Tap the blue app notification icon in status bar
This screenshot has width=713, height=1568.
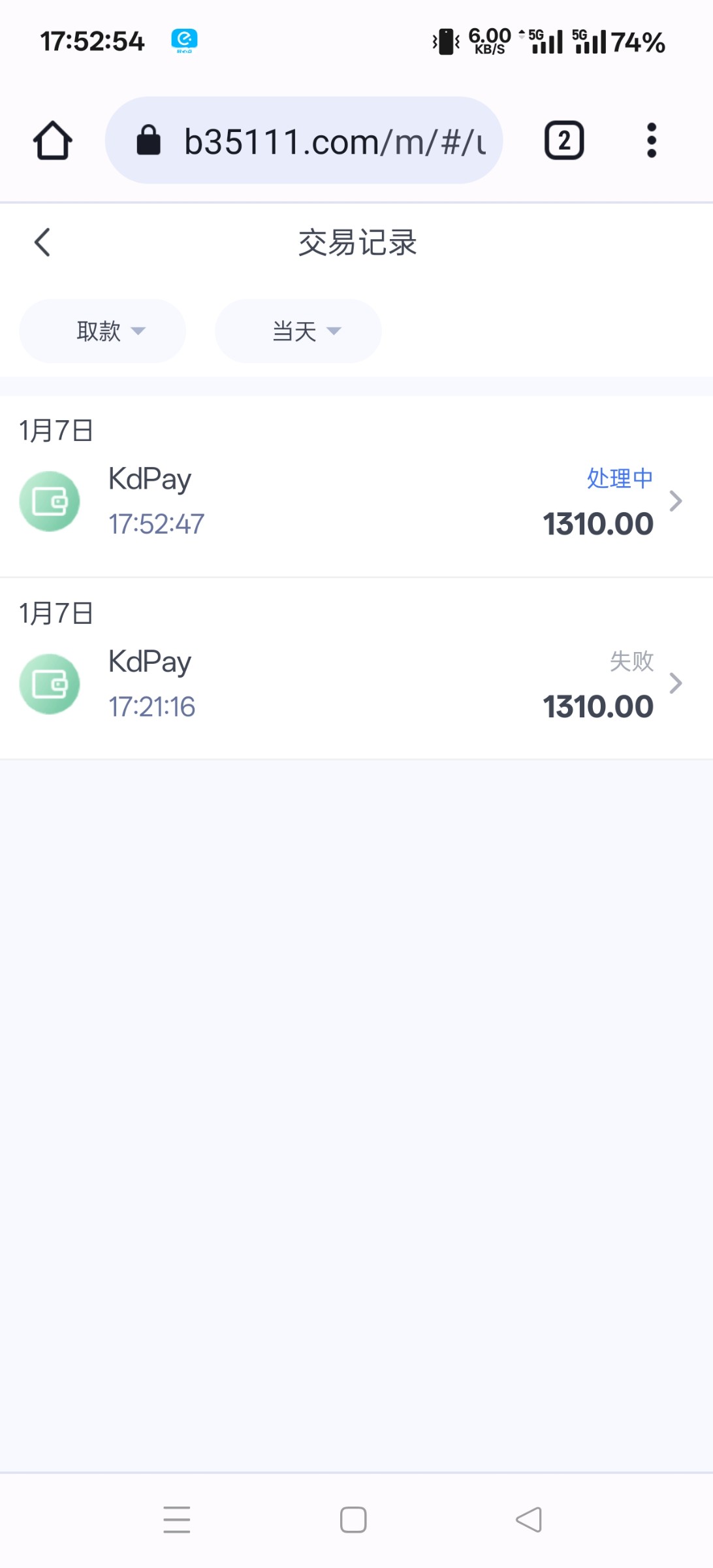click(x=184, y=41)
